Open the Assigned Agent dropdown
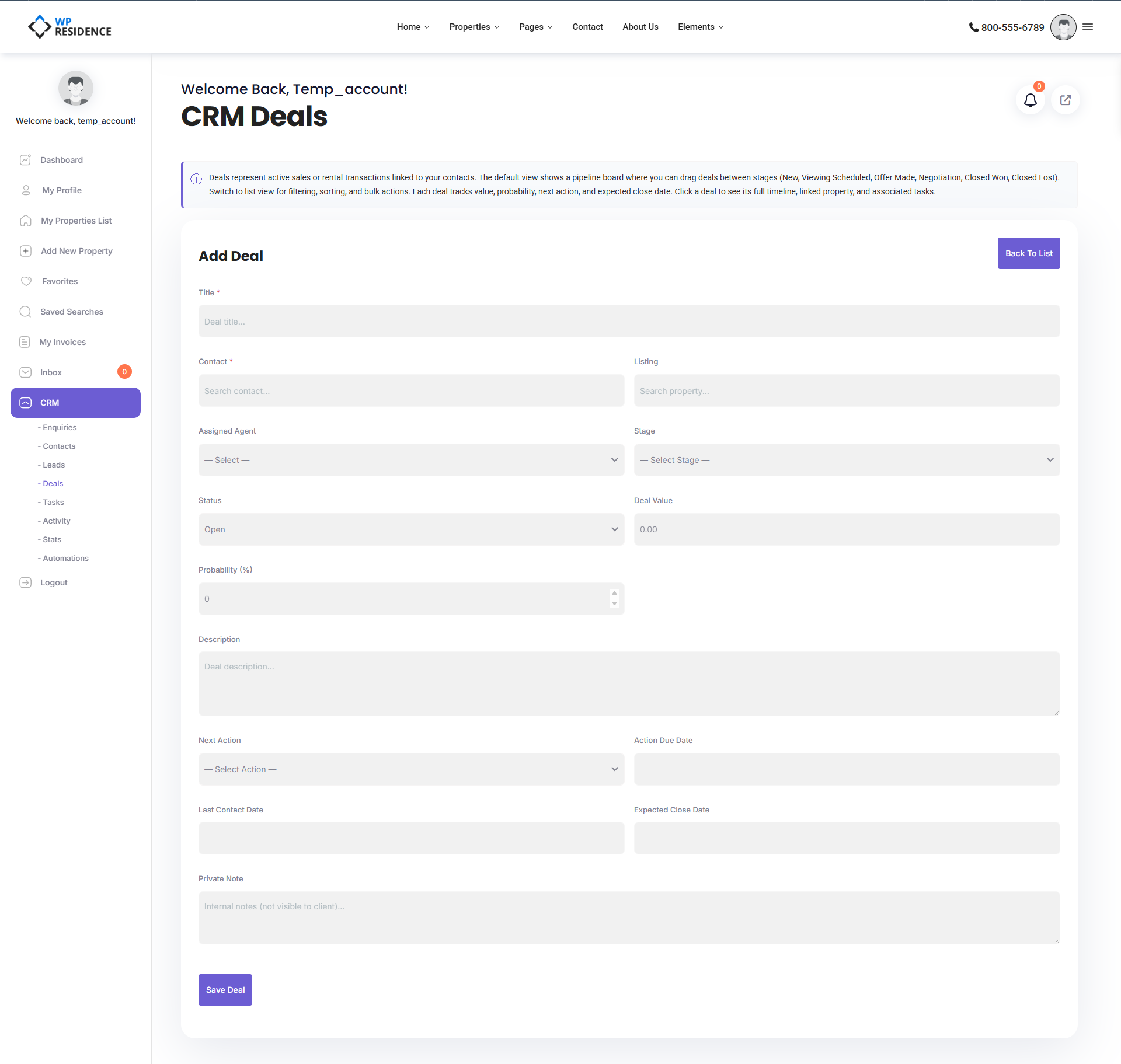This screenshot has height=1064, width=1121. [x=411, y=460]
